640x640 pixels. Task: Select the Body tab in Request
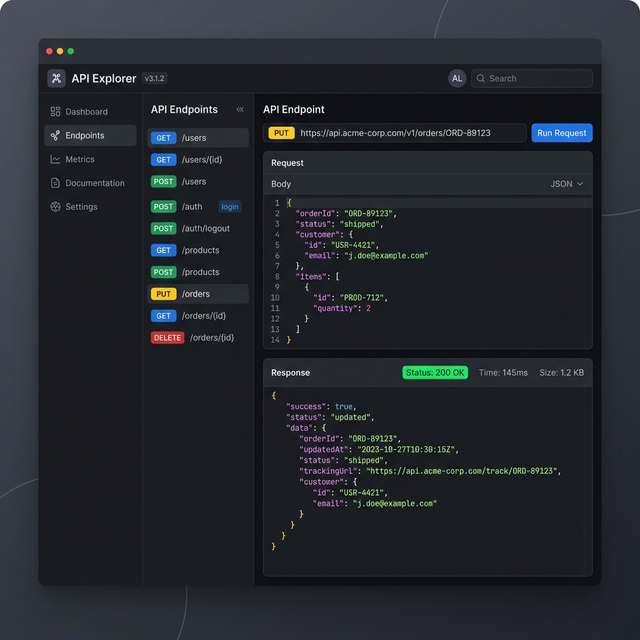click(x=281, y=184)
